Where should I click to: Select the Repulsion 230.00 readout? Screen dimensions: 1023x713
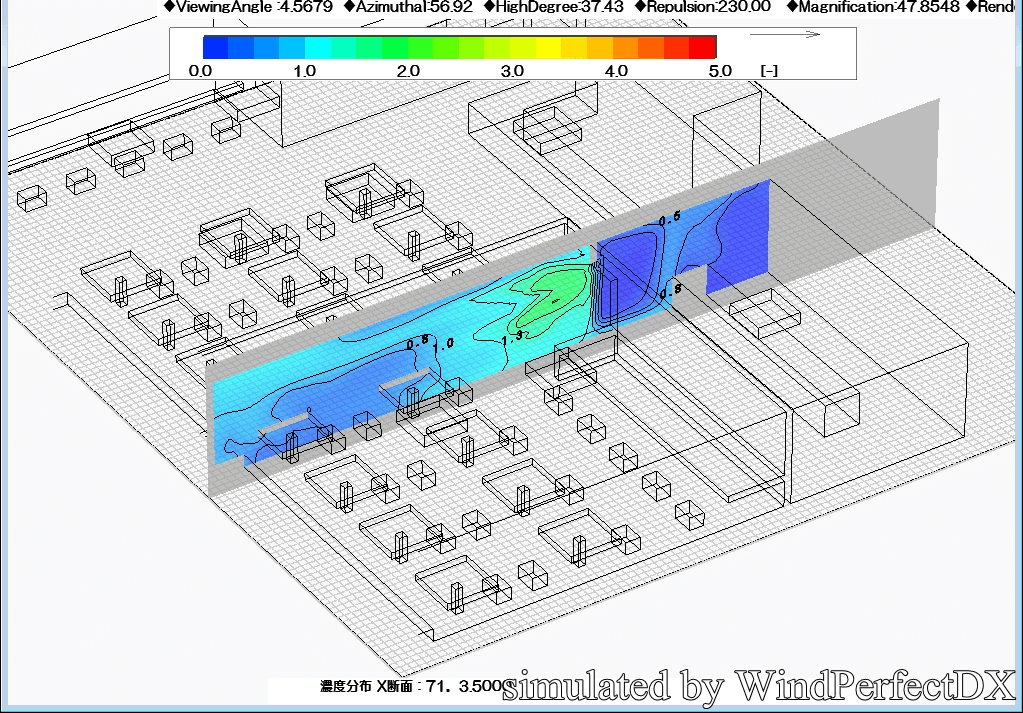point(703,6)
